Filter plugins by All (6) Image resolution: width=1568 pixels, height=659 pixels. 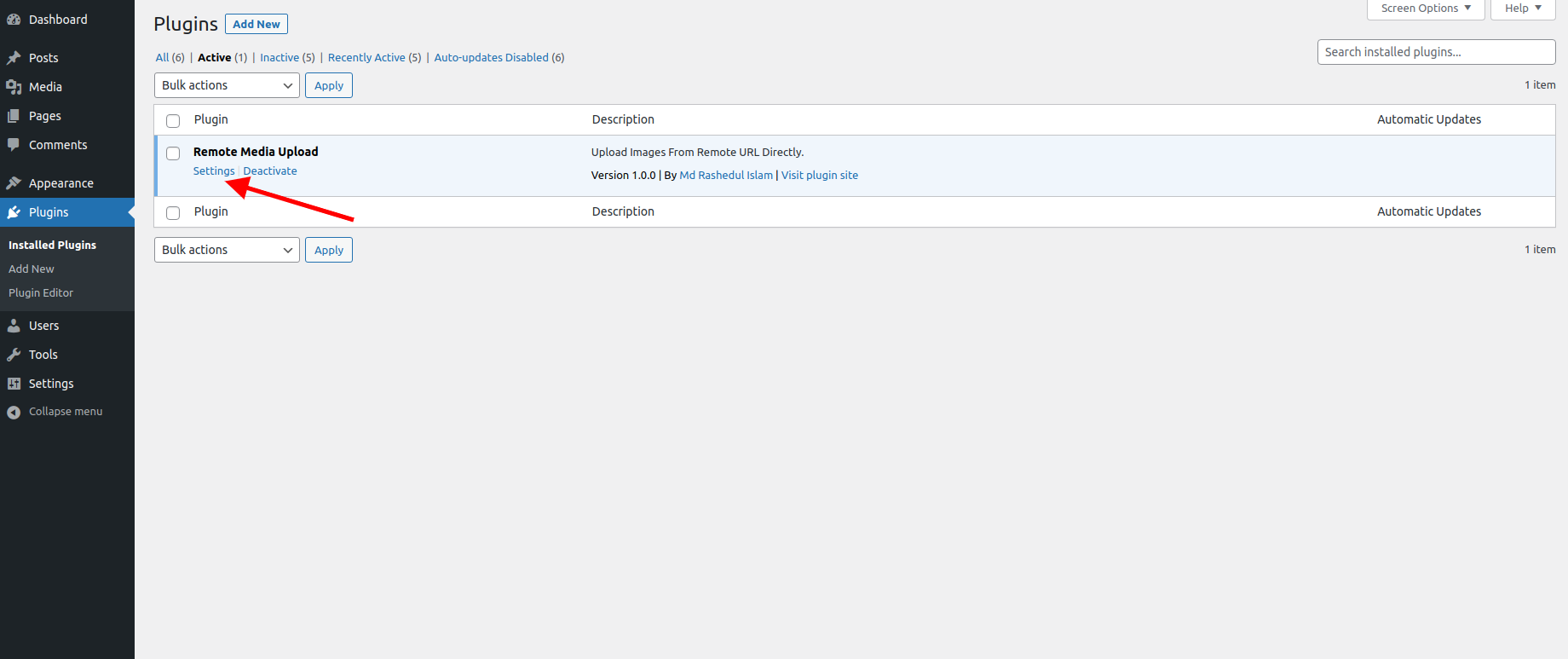pos(170,57)
